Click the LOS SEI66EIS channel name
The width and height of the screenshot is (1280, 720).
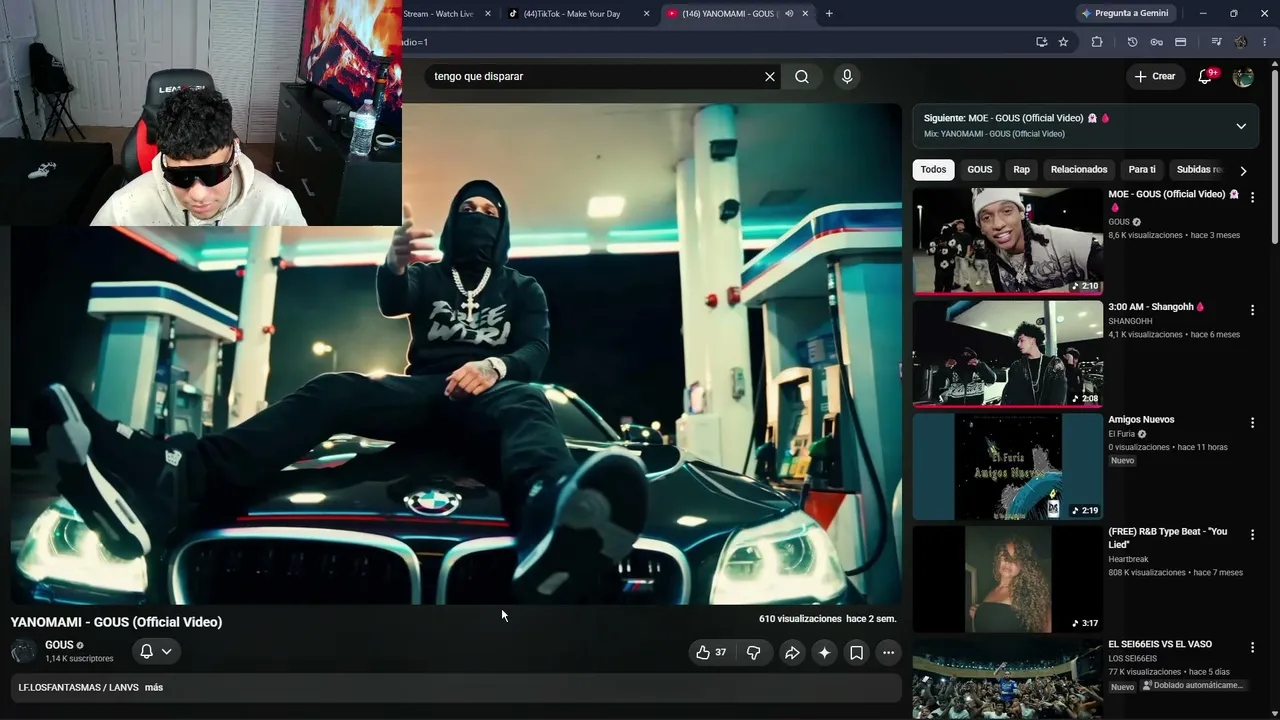(1132, 659)
